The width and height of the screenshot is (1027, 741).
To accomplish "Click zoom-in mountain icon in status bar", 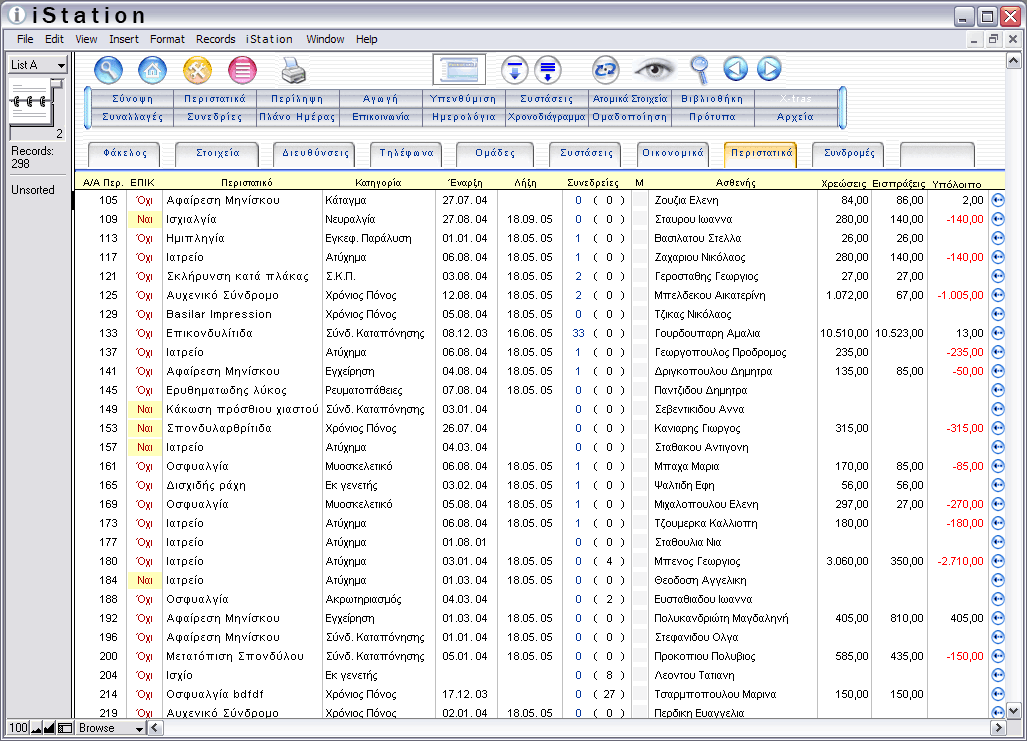I will (x=49, y=728).
